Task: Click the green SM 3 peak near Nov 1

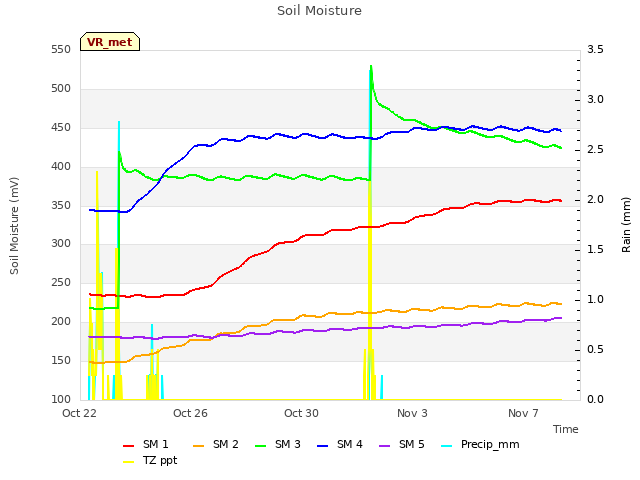Action: tap(371, 66)
